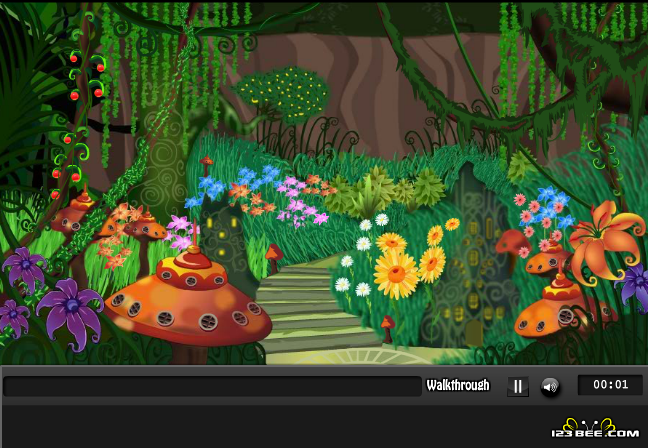The image size is (648, 448).
Task: Click the empty inventory bar
Action: click(x=212, y=386)
